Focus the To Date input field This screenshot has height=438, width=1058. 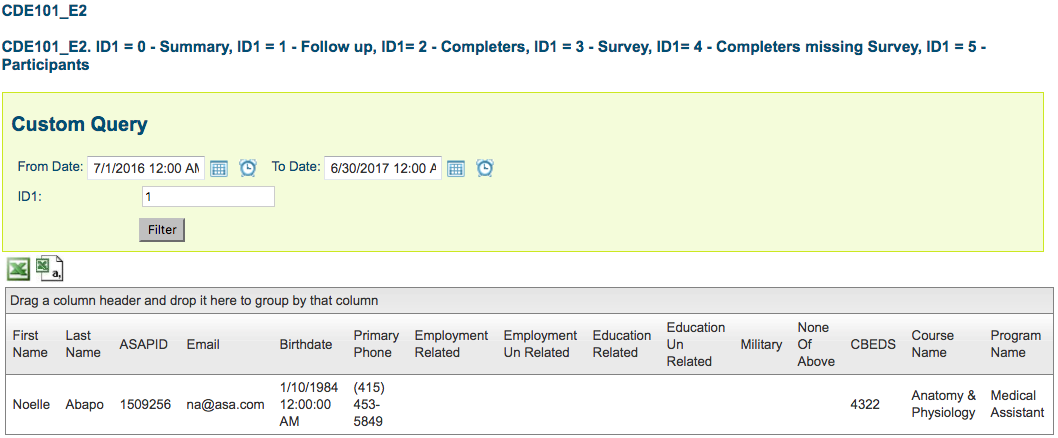pos(382,168)
